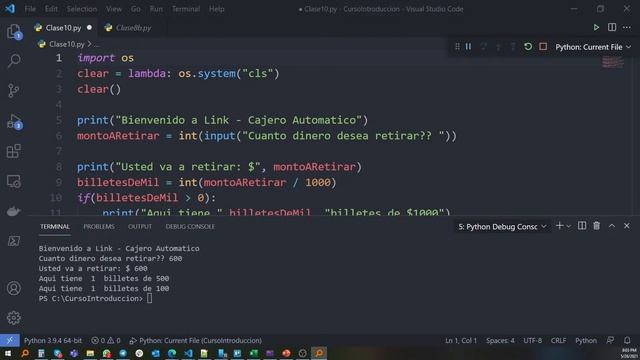Open the Accounts menu icon
The height and width of the screenshot is (360, 640).
coord(13,288)
